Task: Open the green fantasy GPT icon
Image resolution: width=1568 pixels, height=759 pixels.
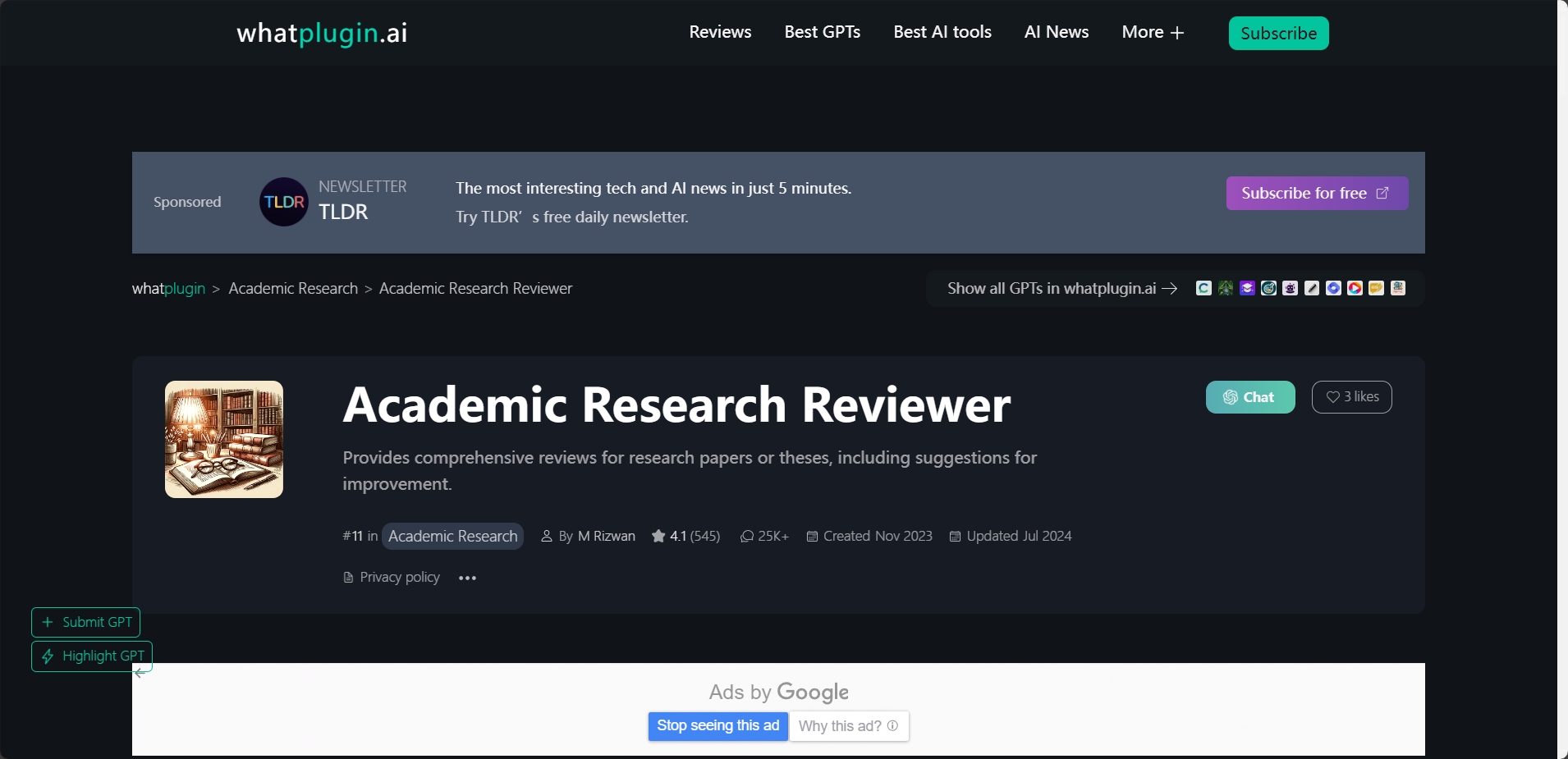Action: click(x=1226, y=288)
